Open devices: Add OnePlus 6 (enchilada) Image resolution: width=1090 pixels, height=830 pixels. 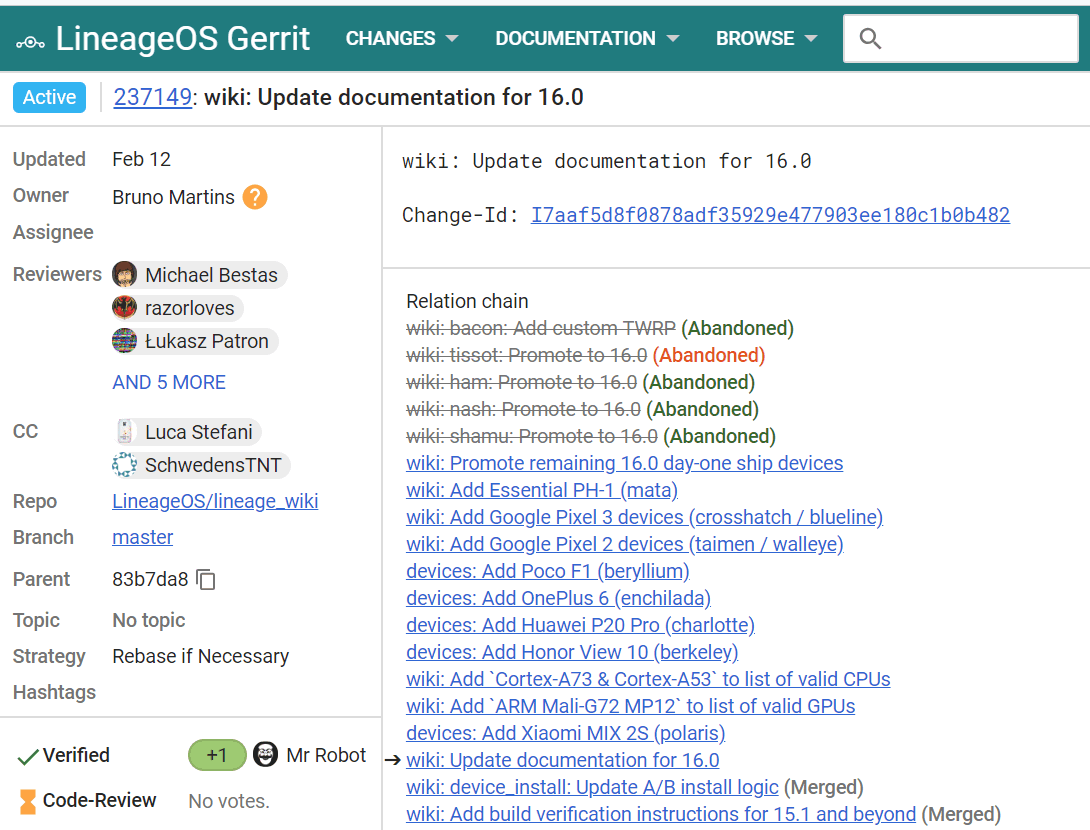558,598
